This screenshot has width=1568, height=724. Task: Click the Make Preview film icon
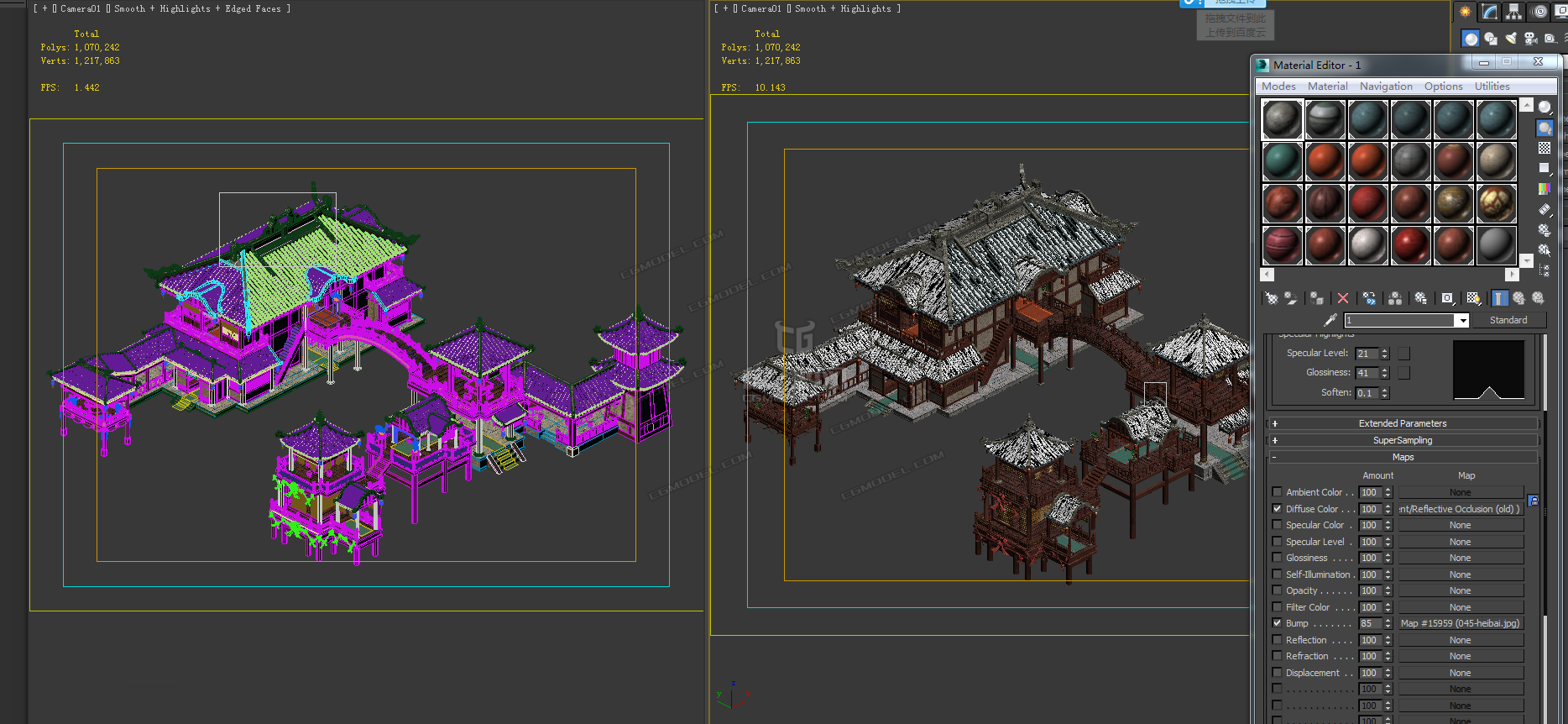(1544, 209)
